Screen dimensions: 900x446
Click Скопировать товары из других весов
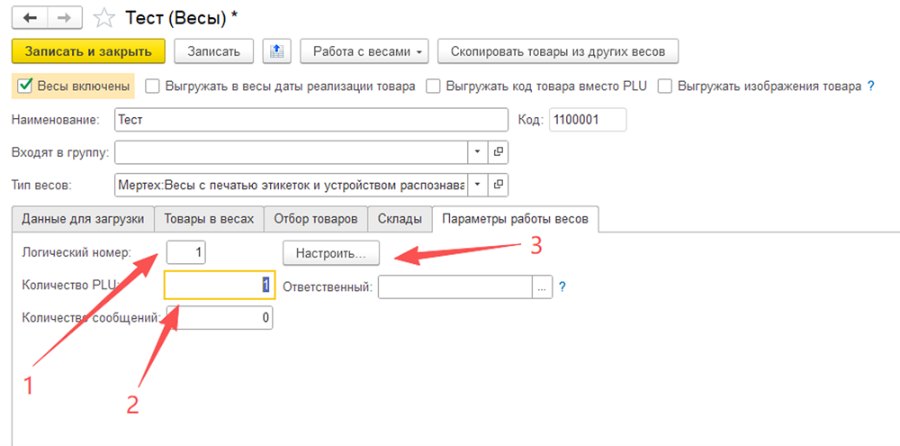pyautogui.click(x=558, y=51)
